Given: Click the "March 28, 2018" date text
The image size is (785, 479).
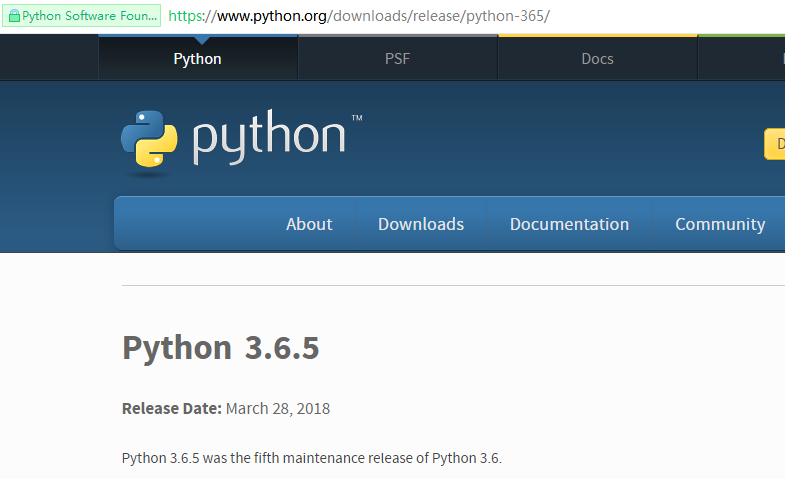Looking at the screenshot, I should [x=278, y=408].
